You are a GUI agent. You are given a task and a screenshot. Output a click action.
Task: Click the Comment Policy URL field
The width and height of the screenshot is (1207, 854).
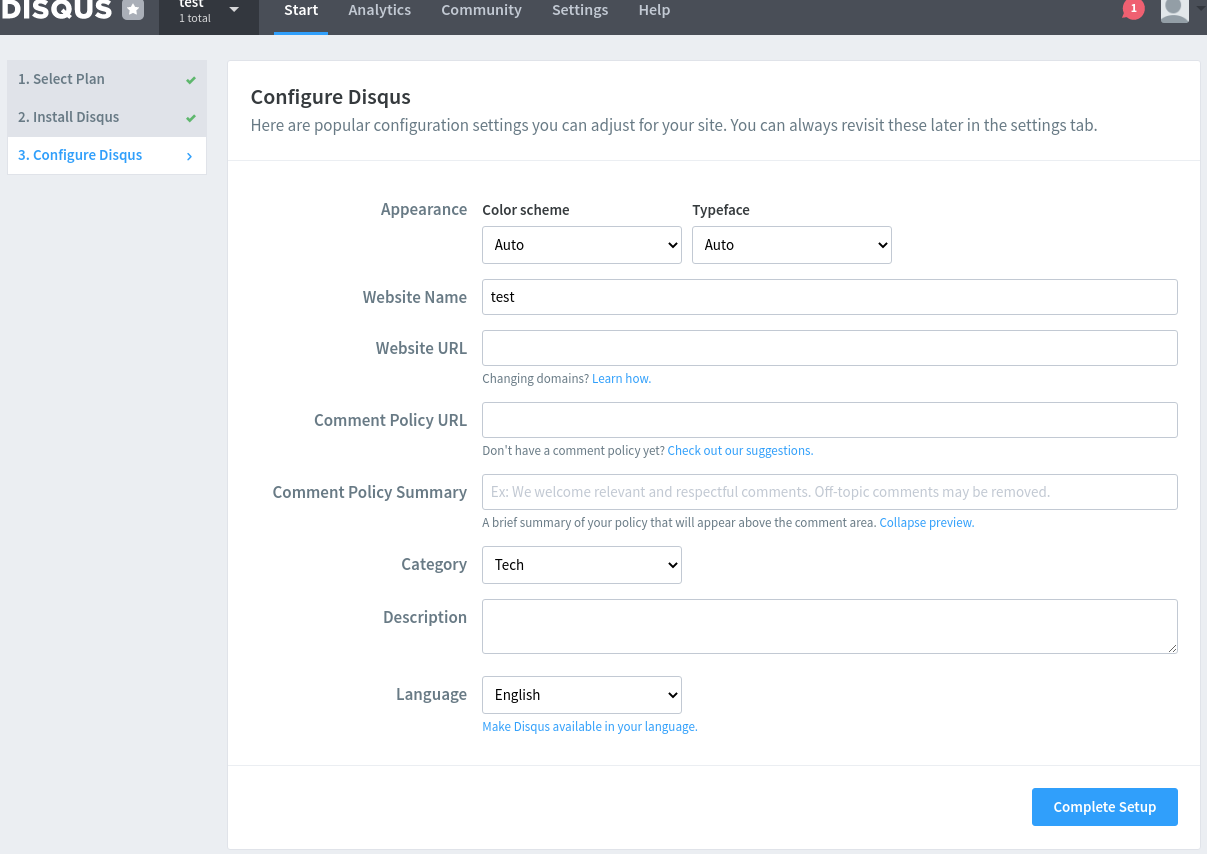point(830,420)
